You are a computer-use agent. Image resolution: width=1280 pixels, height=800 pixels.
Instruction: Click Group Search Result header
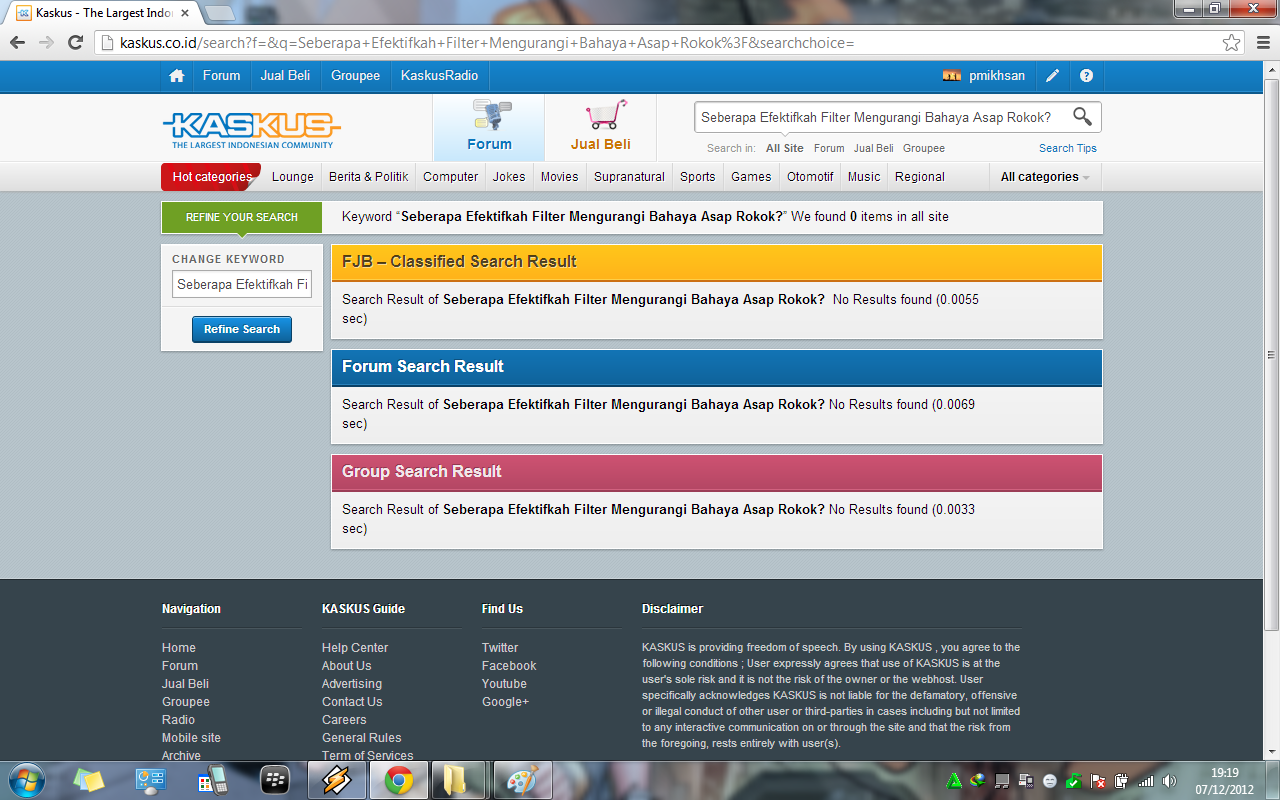point(717,472)
